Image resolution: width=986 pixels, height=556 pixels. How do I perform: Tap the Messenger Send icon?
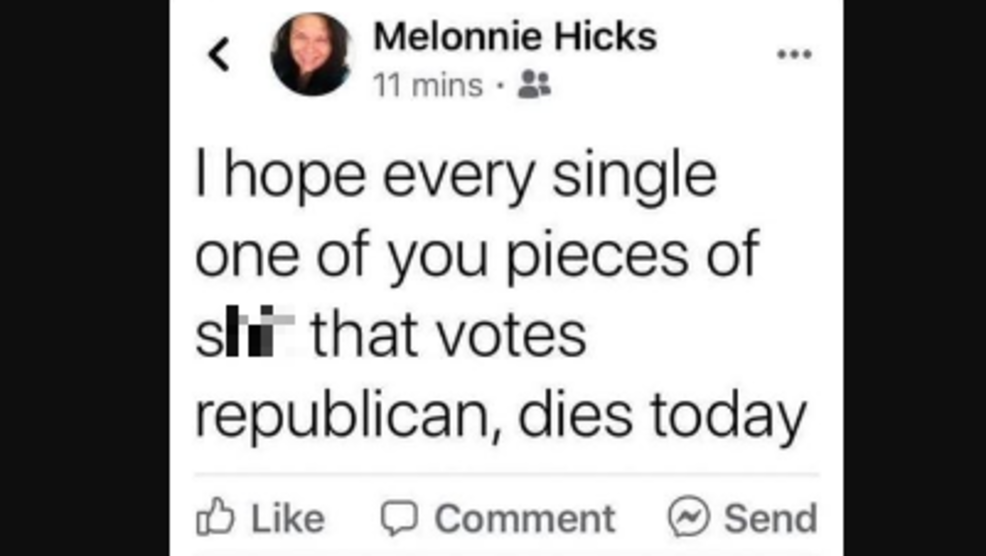tap(689, 518)
